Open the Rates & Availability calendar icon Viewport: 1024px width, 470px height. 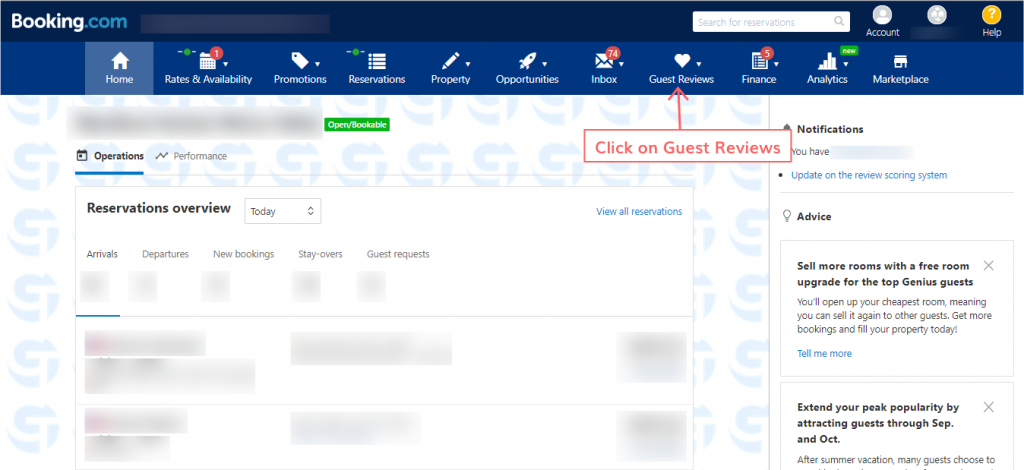pyautogui.click(x=208, y=61)
